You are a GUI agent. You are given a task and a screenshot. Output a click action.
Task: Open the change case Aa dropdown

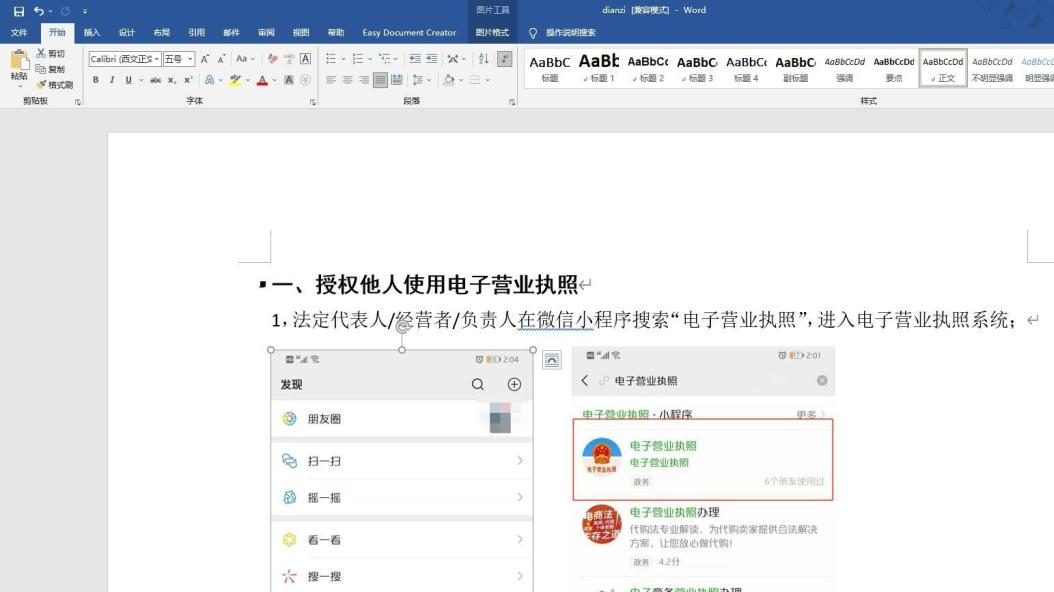pos(245,59)
